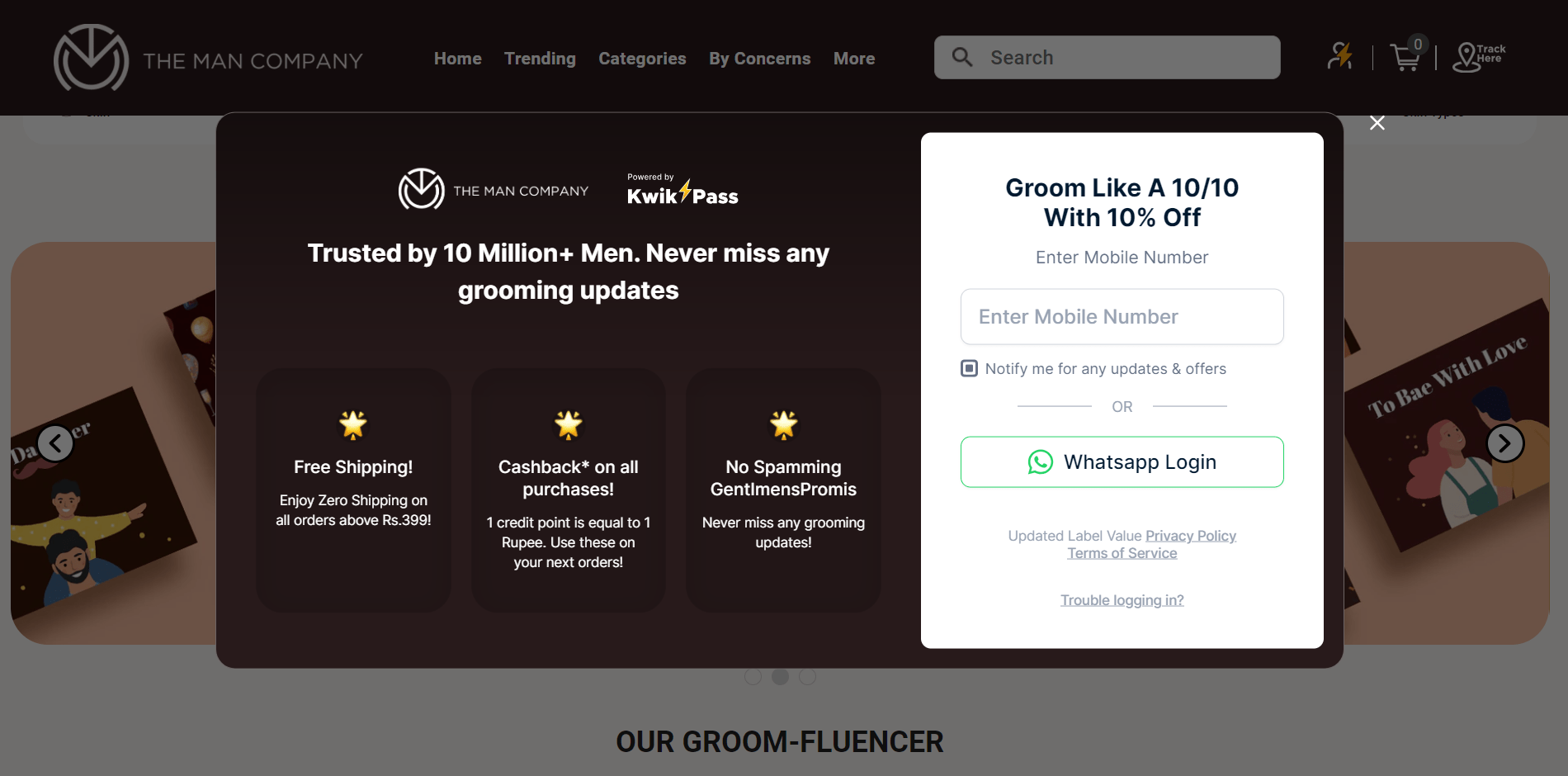
Task: Go to previous carousel slide arrow
Action: 55,443
